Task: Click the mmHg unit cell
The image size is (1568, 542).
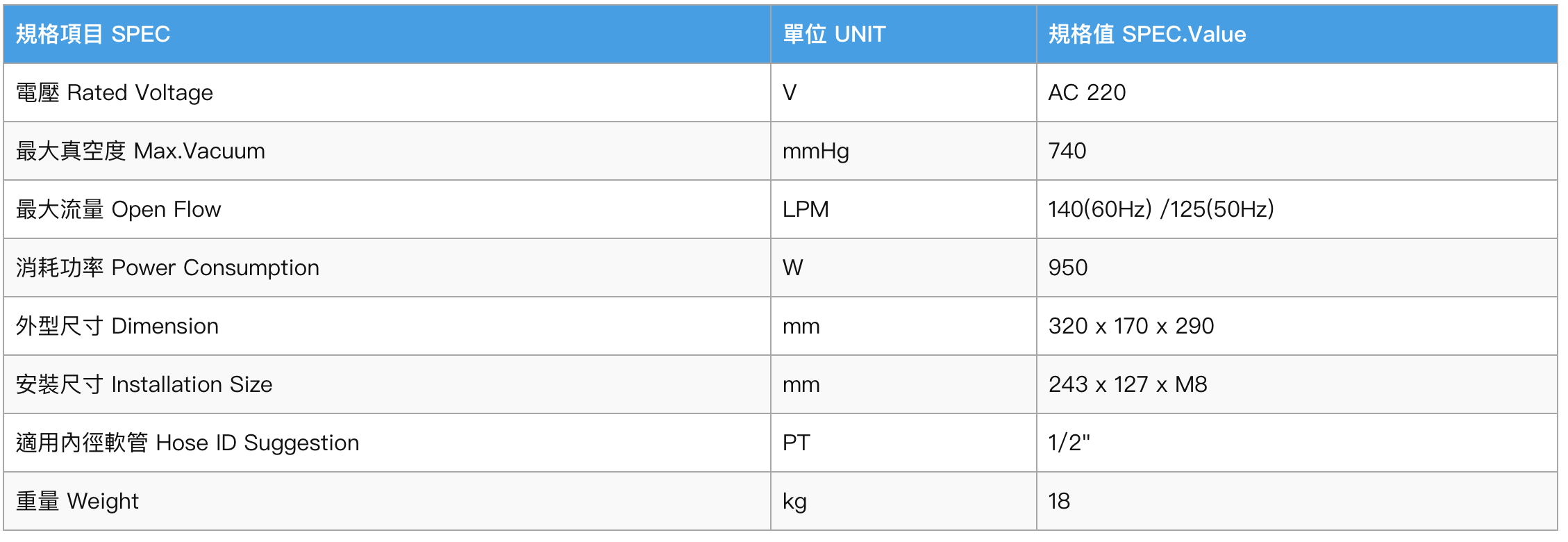Action: (903, 151)
